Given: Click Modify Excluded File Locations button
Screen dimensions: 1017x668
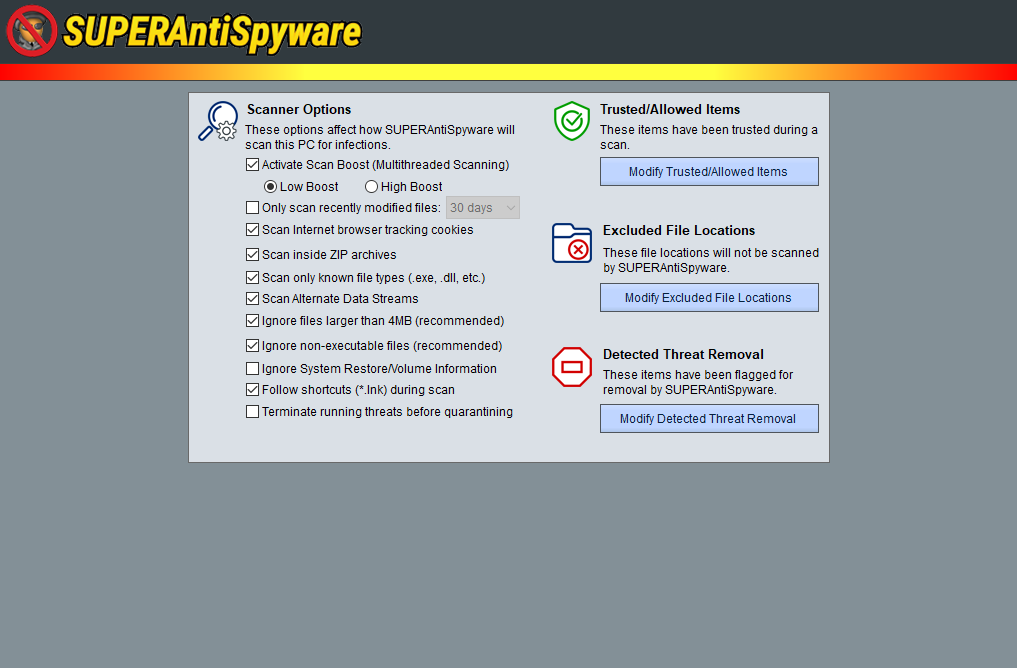Looking at the screenshot, I should 709,298.
